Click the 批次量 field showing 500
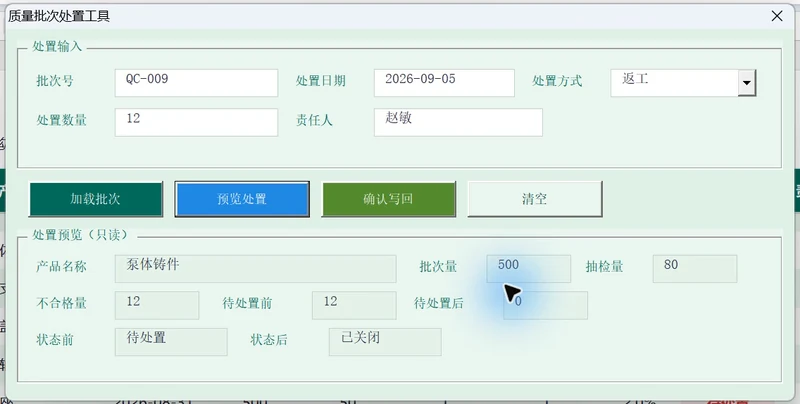 [x=528, y=268]
